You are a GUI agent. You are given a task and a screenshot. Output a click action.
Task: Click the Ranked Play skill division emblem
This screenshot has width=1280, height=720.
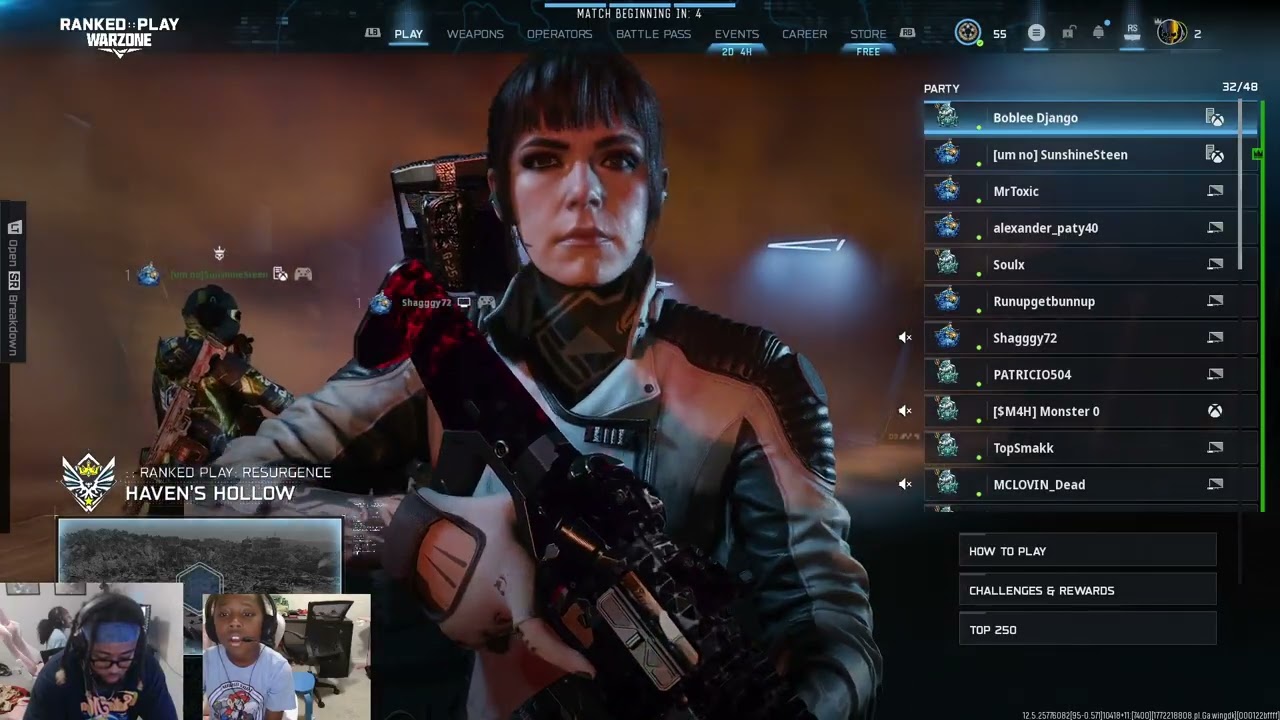[88, 482]
